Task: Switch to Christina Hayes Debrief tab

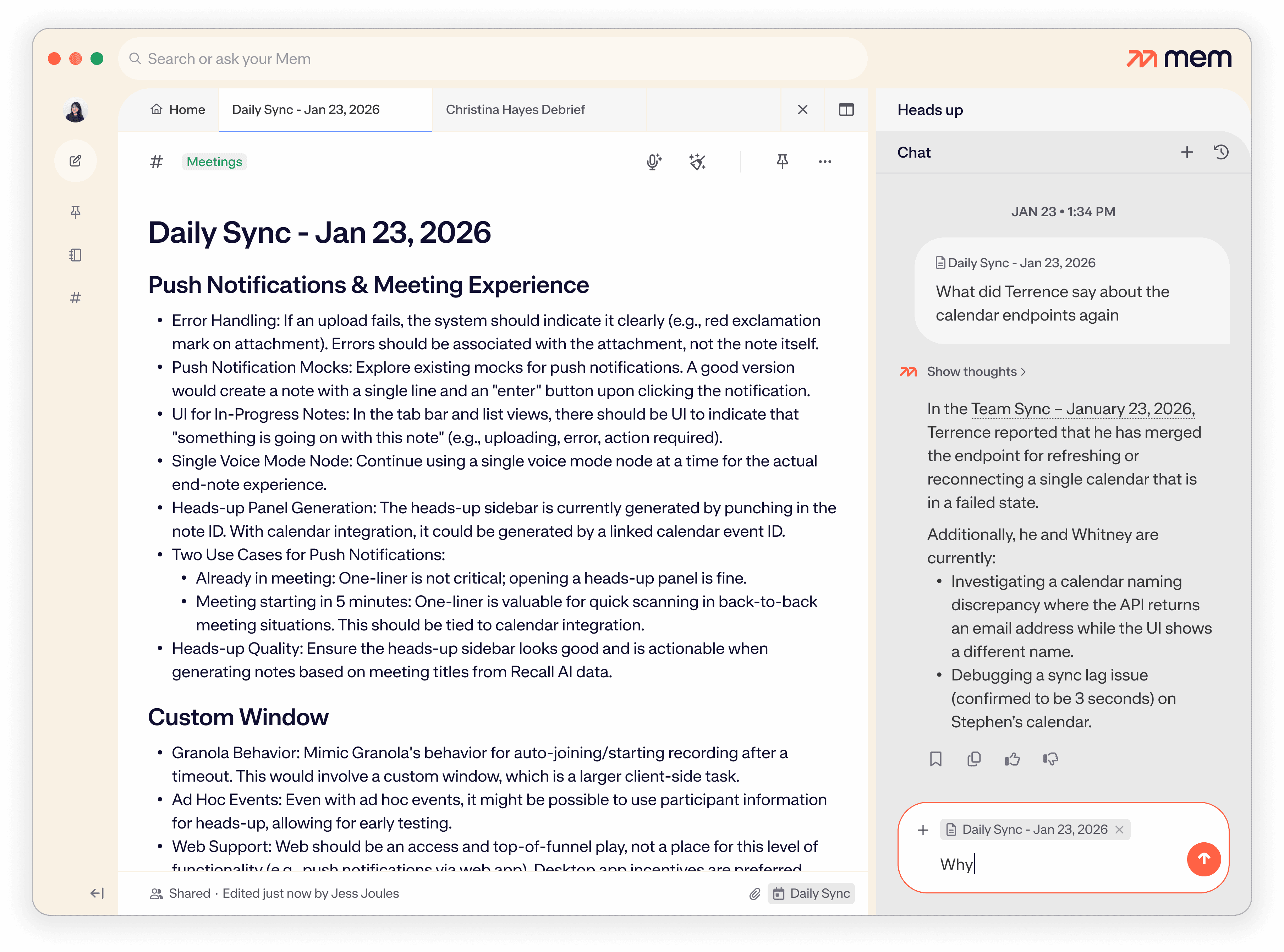Action: pos(515,109)
